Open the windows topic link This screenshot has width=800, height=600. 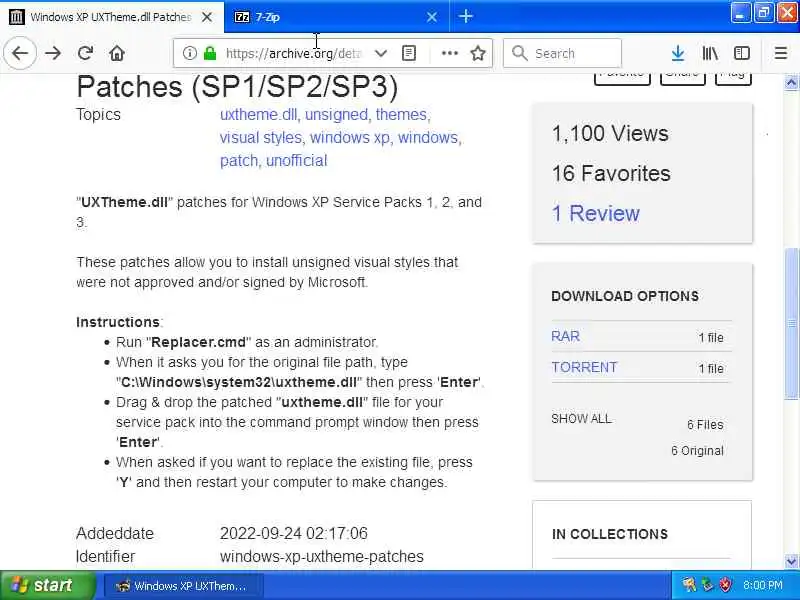pos(430,137)
